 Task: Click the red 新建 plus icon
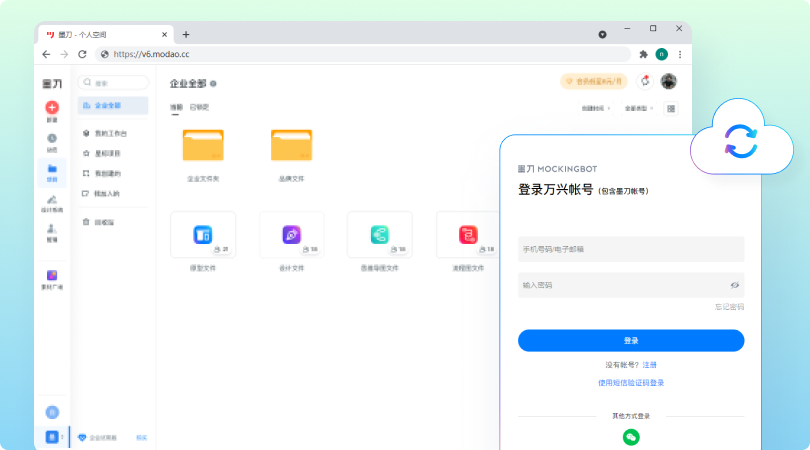click(x=52, y=107)
